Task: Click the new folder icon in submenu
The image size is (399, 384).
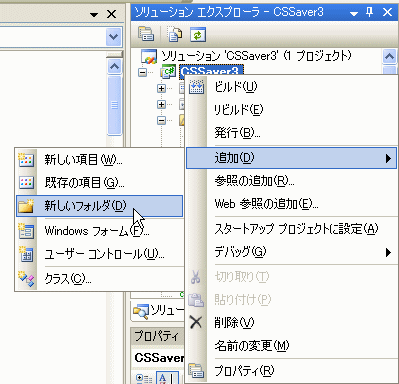Action: pyautogui.click(x=26, y=206)
